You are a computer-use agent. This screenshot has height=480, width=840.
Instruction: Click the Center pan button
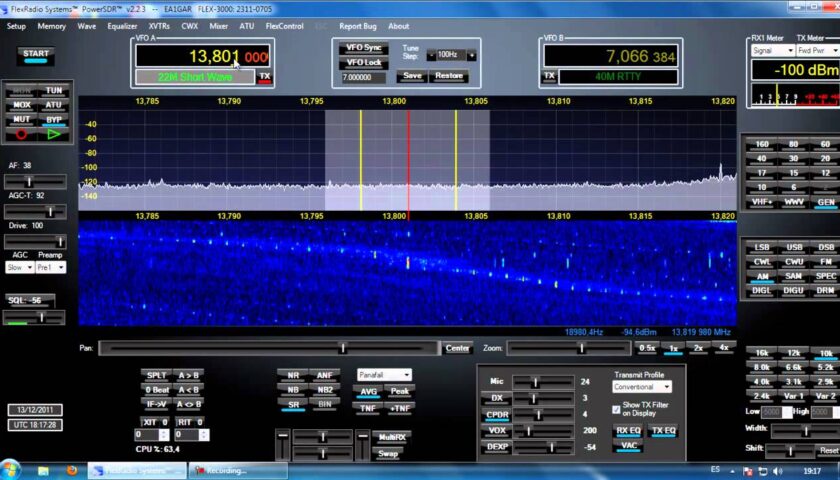coord(458,348)
